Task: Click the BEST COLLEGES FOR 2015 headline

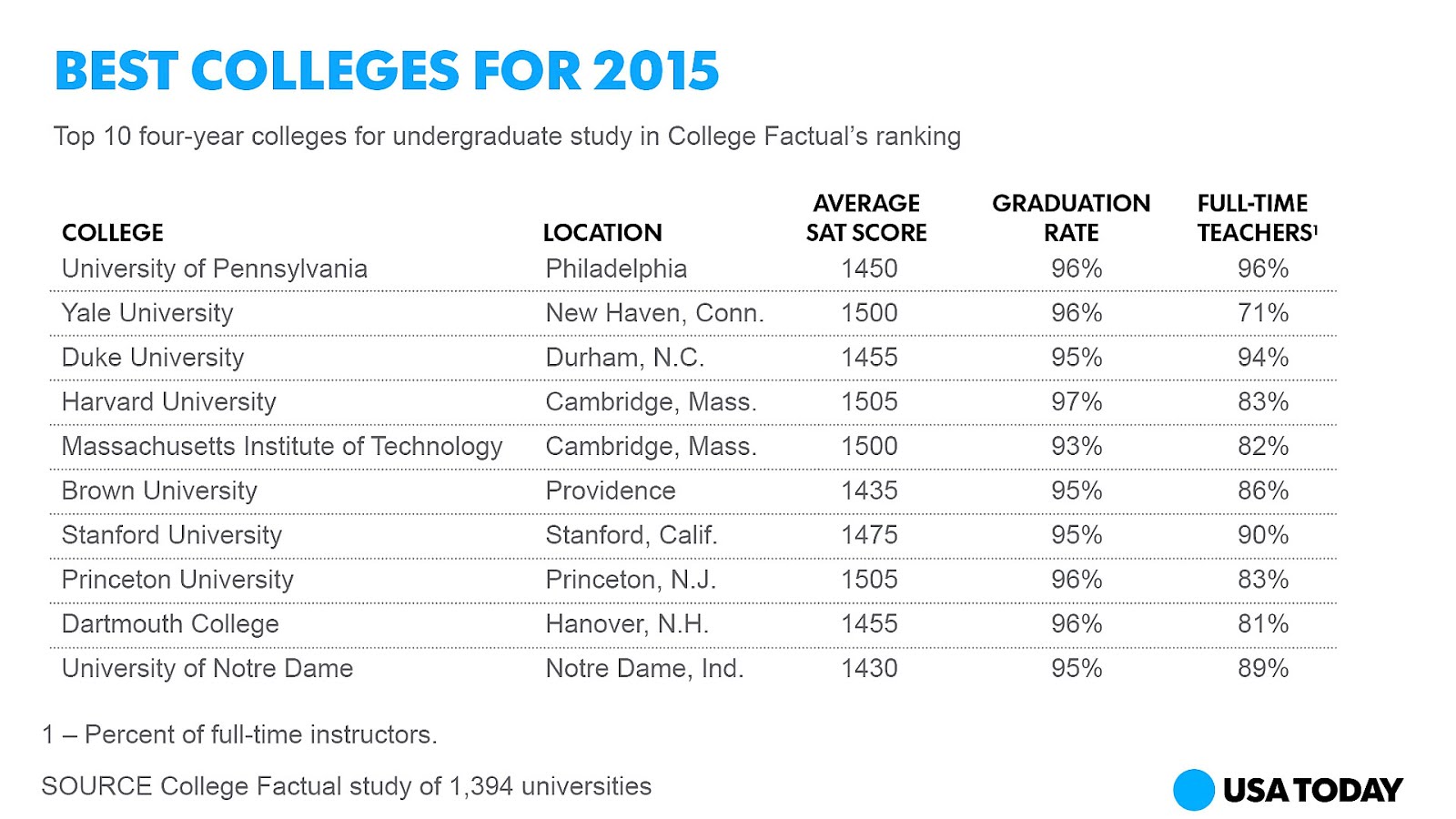Action: 387,71
